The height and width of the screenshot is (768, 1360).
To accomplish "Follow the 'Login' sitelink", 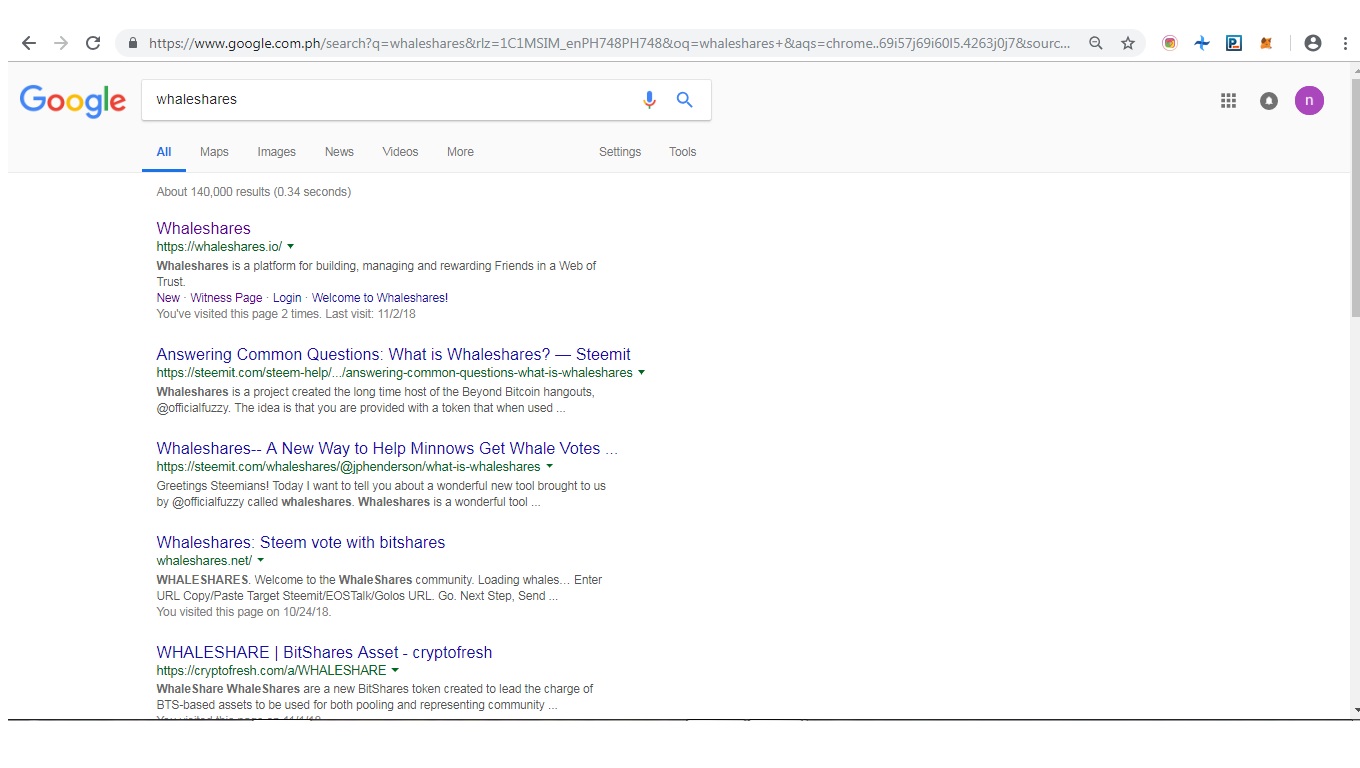I will pyautogui.click(x=287, y=298).
